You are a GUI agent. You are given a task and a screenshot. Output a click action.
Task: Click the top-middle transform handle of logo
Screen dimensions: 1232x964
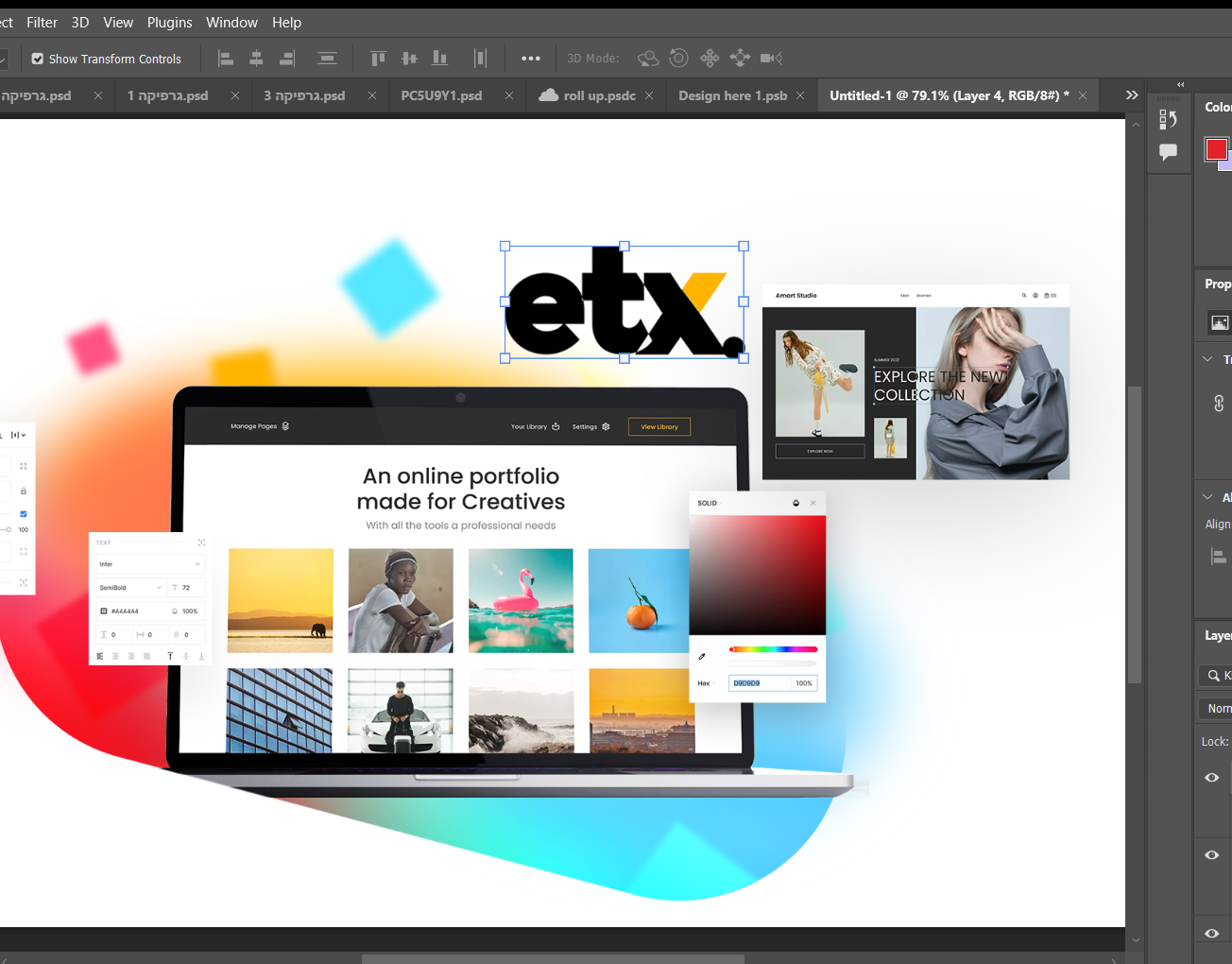(x=625, y=246)
